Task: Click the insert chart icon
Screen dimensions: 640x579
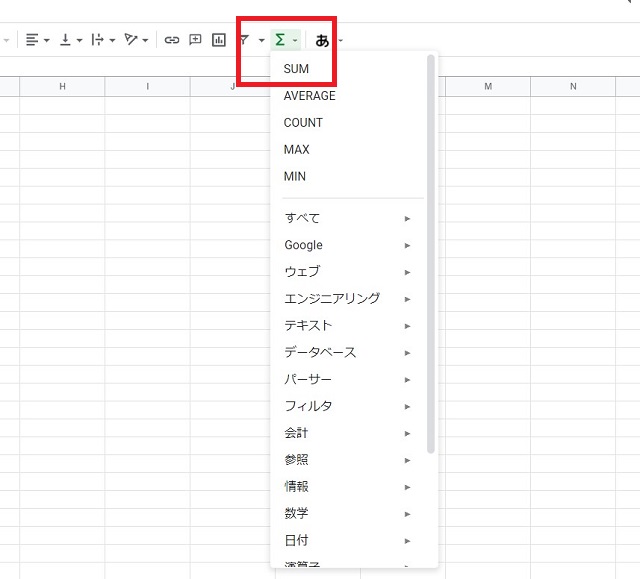Action: pyautogui.click(x=219, y=40)
